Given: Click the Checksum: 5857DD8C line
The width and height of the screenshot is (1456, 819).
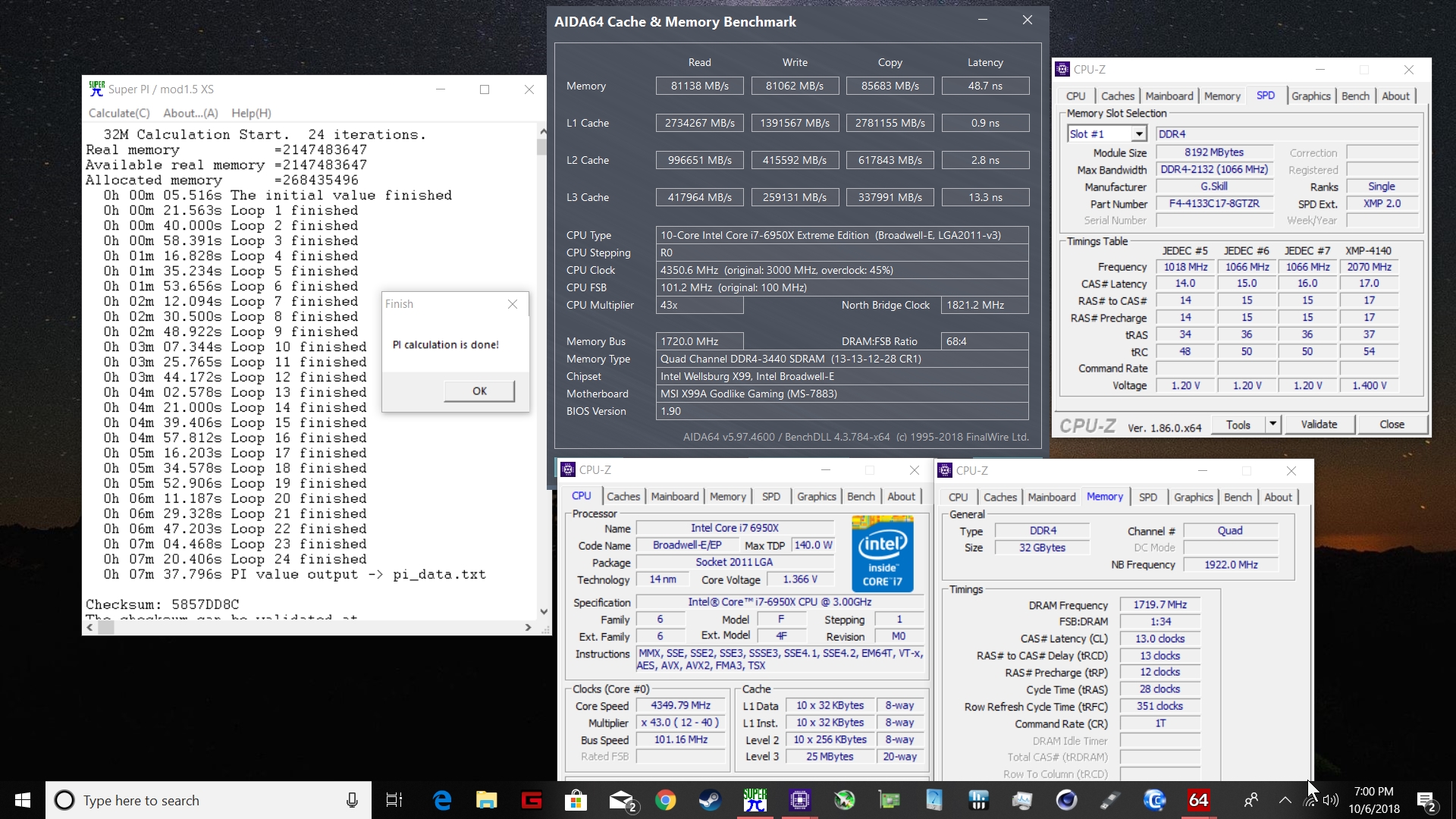Looking at the screenshot, I should (162, 604).
